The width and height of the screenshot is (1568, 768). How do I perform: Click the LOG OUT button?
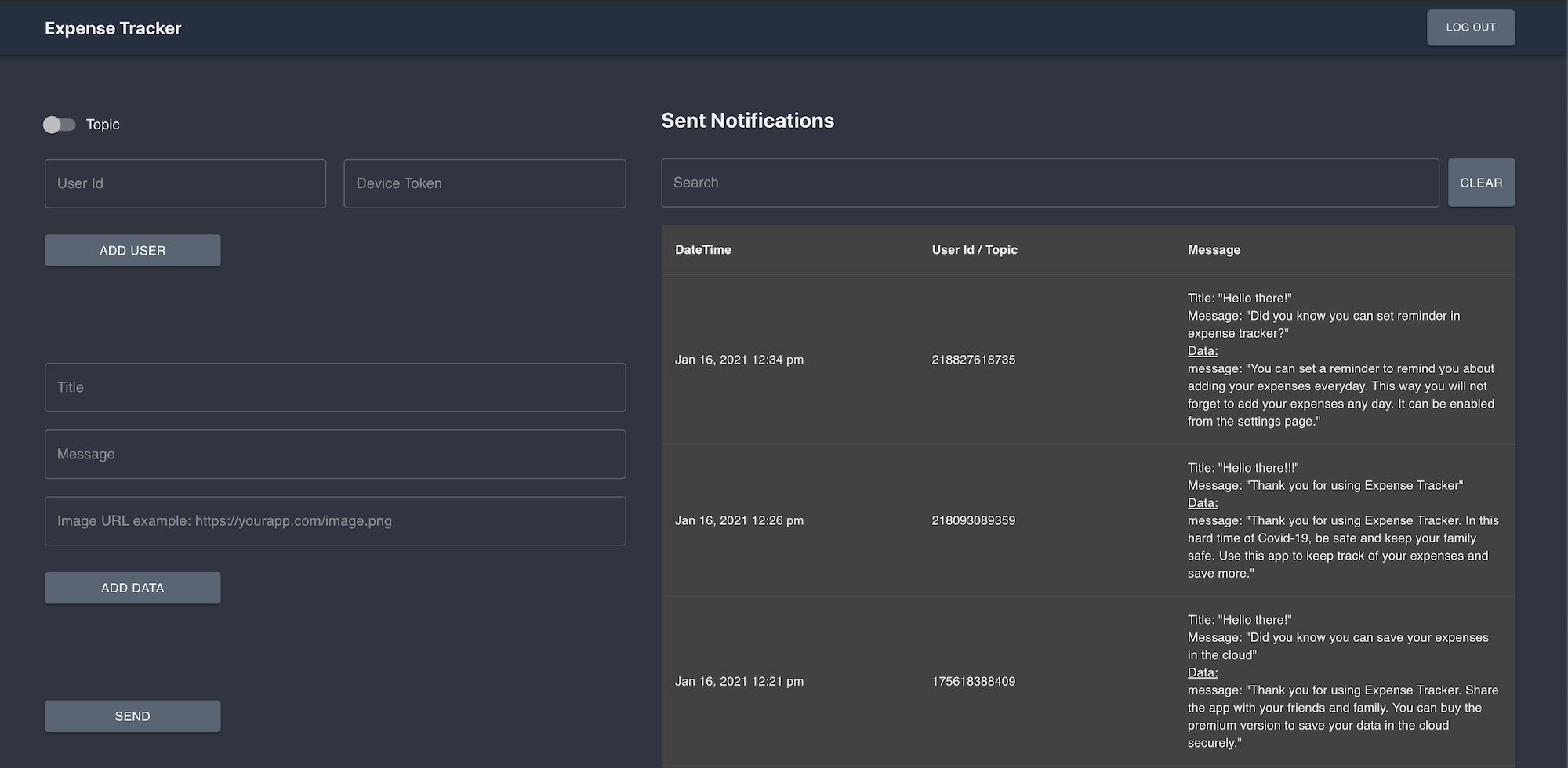[x=1470, y=27]
